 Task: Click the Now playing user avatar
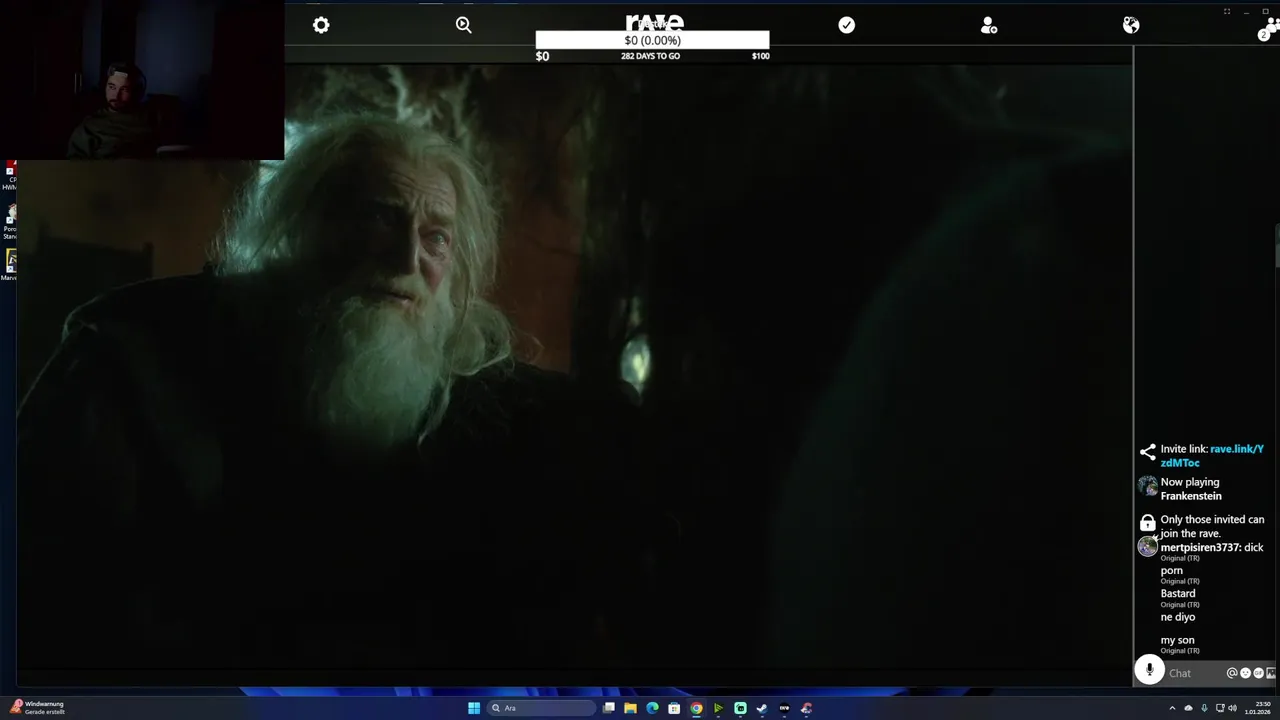(x=1148, y=487)
